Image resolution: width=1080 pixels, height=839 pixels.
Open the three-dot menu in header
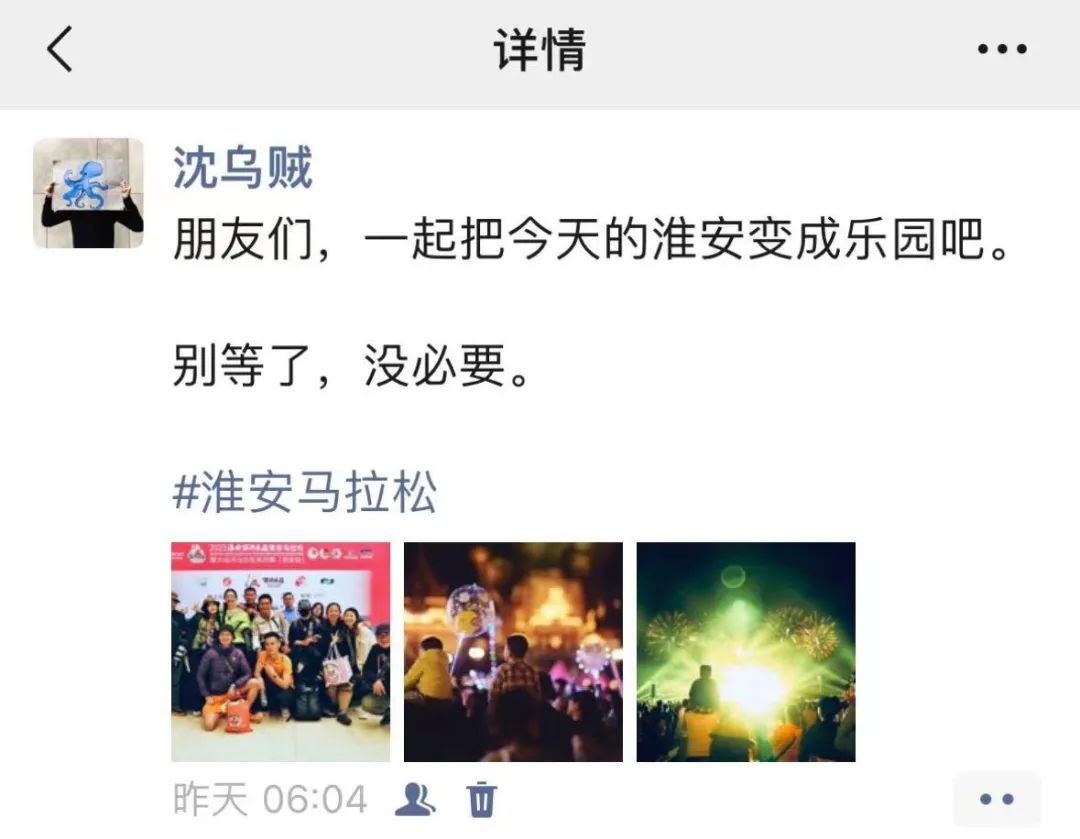pos(1002,49)
